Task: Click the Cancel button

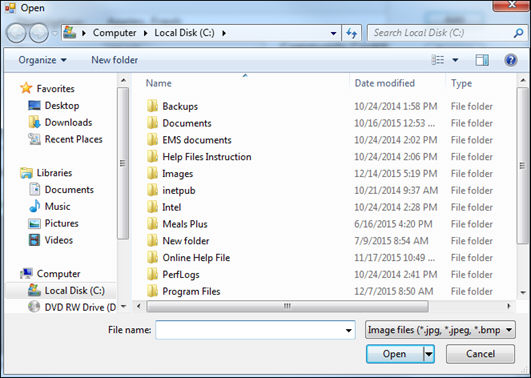Action: pos(480,354)
